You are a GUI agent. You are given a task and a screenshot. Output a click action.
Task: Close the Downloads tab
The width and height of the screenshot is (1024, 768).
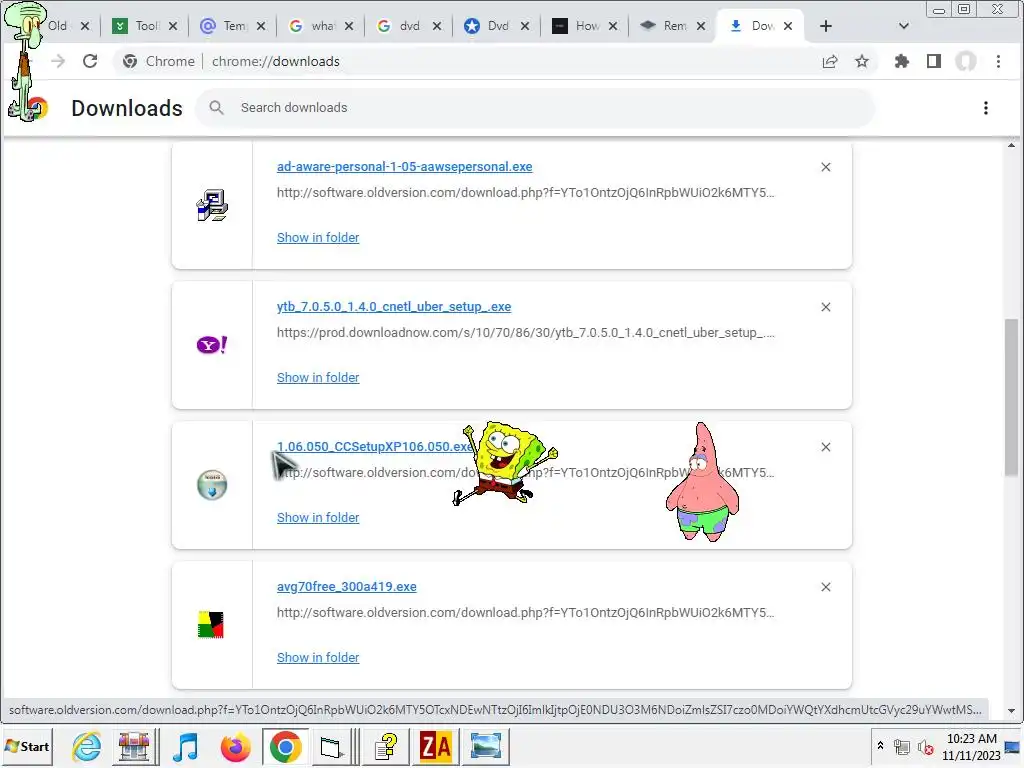788,26
